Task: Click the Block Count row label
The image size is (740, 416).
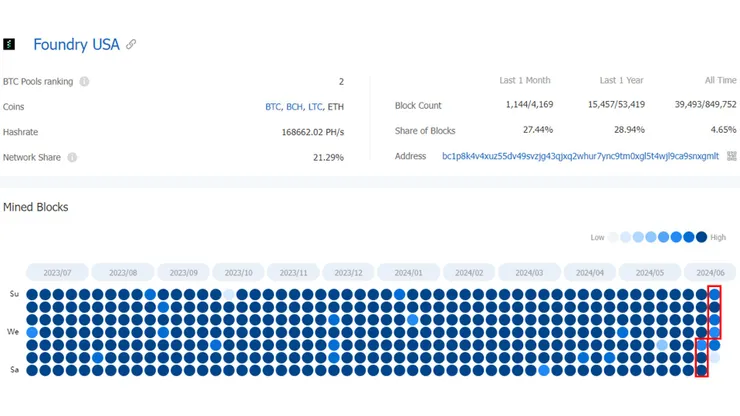Action: pyautogui.click(x=418, y=106)
